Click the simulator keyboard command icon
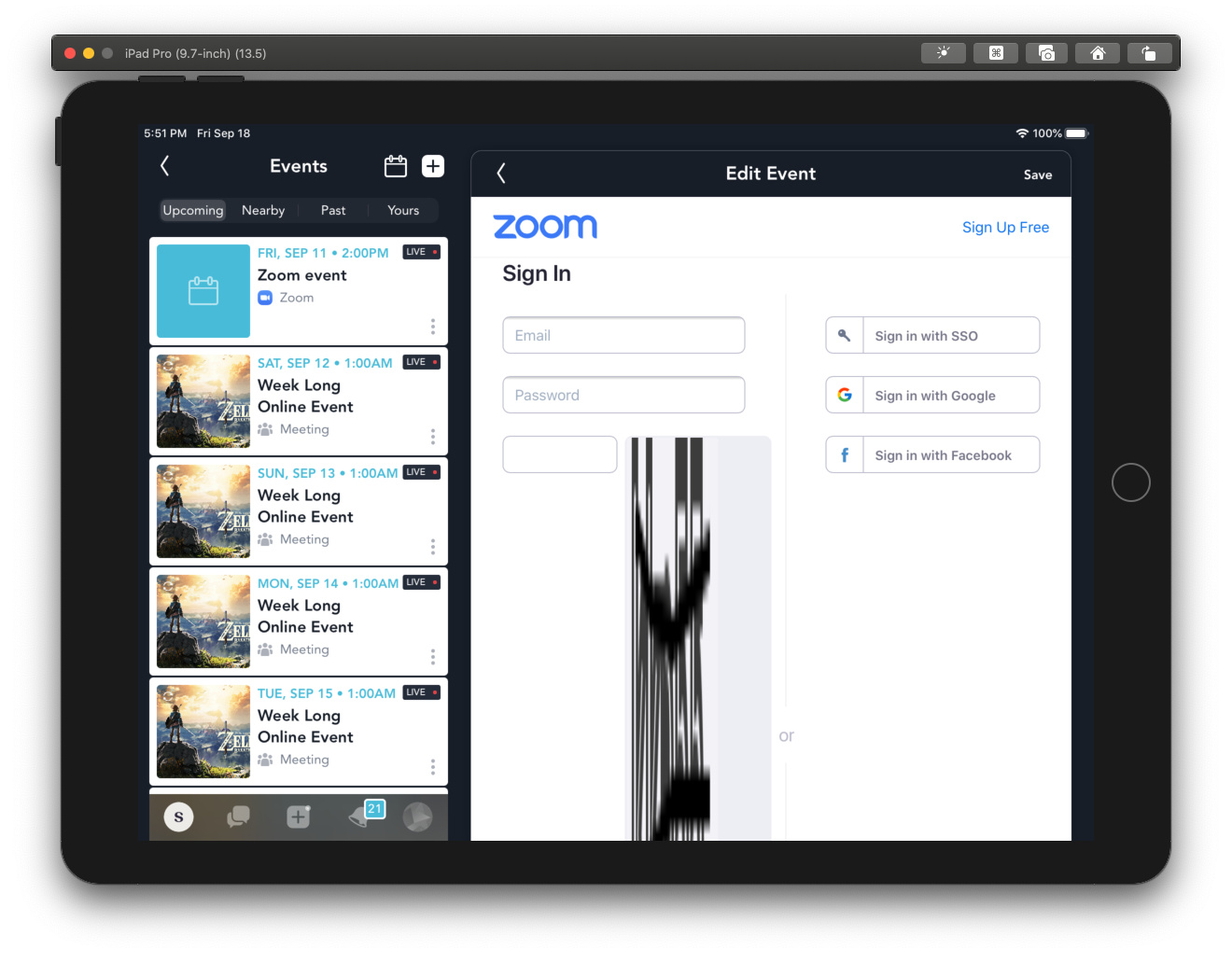This screenshot has width=1232, height=963. (996, 53)
